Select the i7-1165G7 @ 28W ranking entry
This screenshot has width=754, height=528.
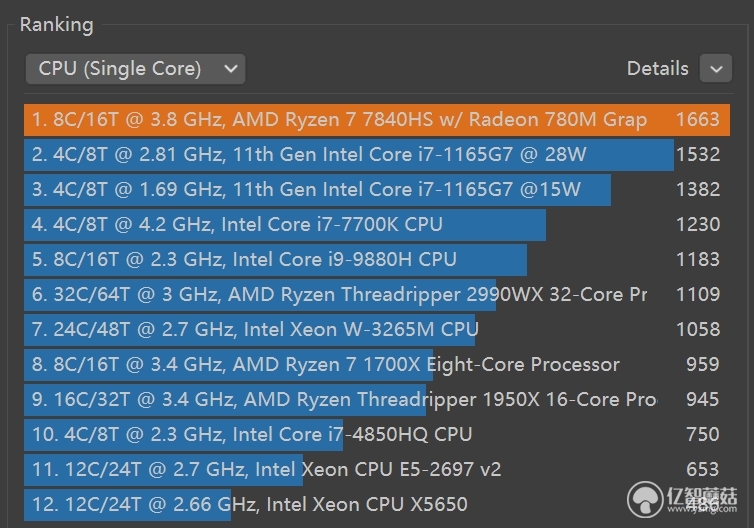[x=377, y=155]
